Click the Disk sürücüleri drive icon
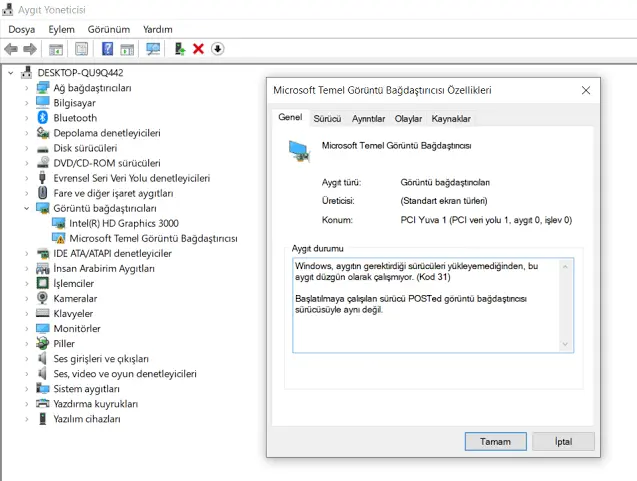 42,149
